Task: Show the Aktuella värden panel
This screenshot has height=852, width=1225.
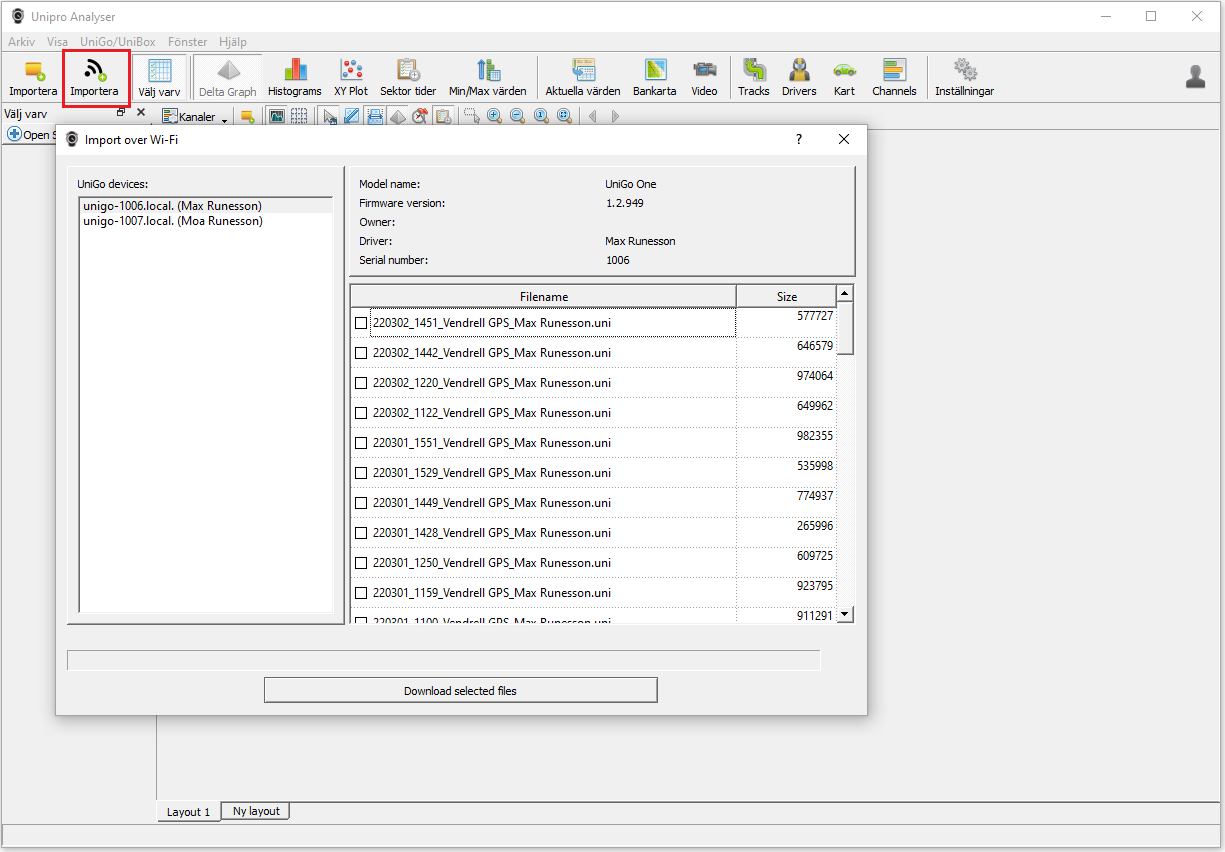Action: 583,79
